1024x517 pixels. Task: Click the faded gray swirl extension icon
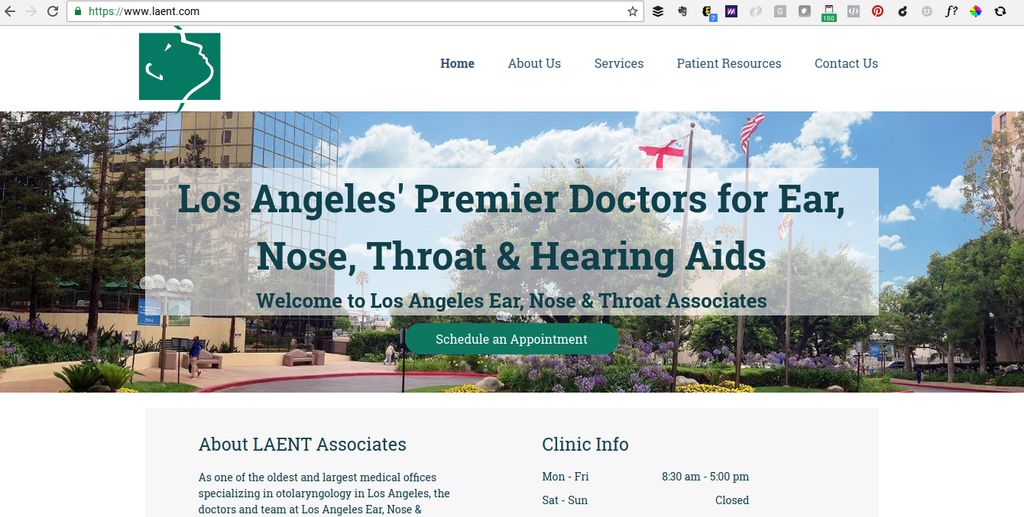pyautogui.click(x=756, y=11)
